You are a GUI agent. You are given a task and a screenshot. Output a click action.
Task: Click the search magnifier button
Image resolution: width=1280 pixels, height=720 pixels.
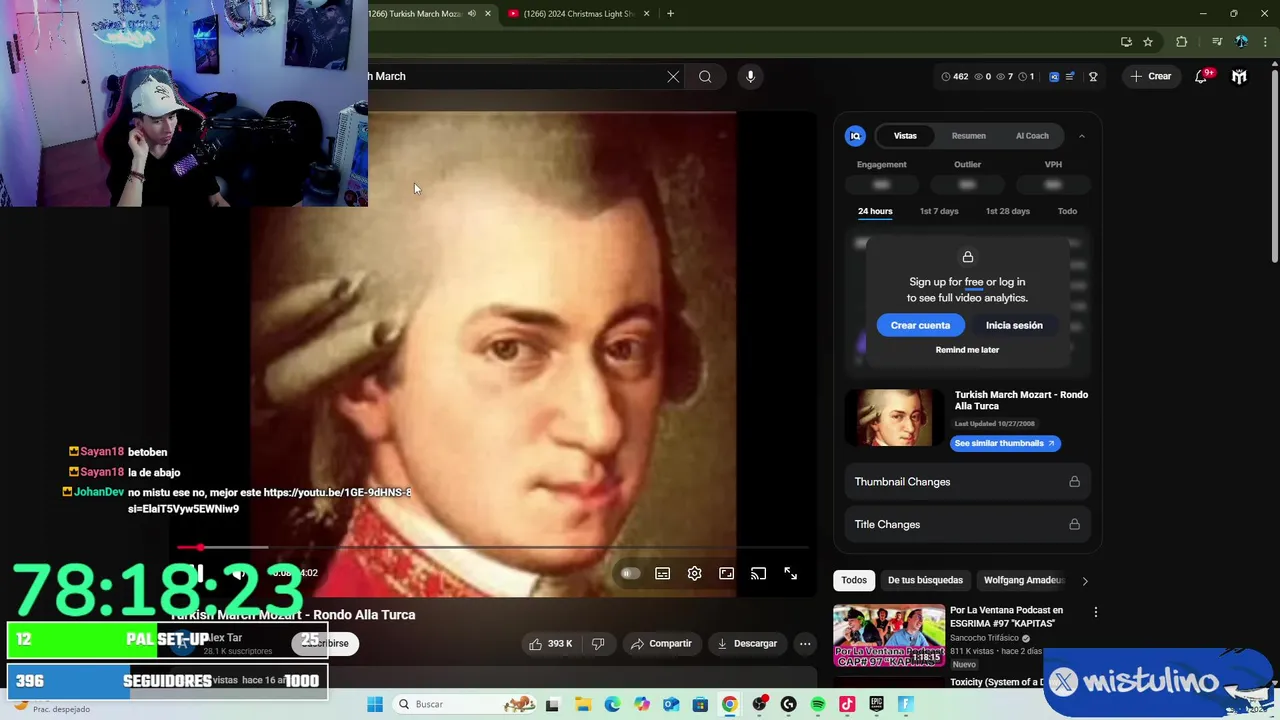[x=705, y=76]
